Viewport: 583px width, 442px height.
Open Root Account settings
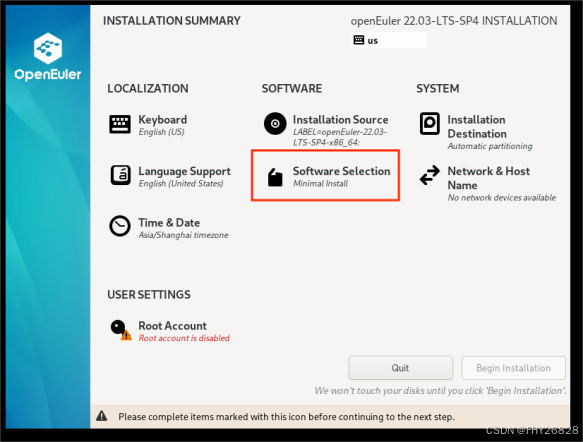(x=170, y=330)
